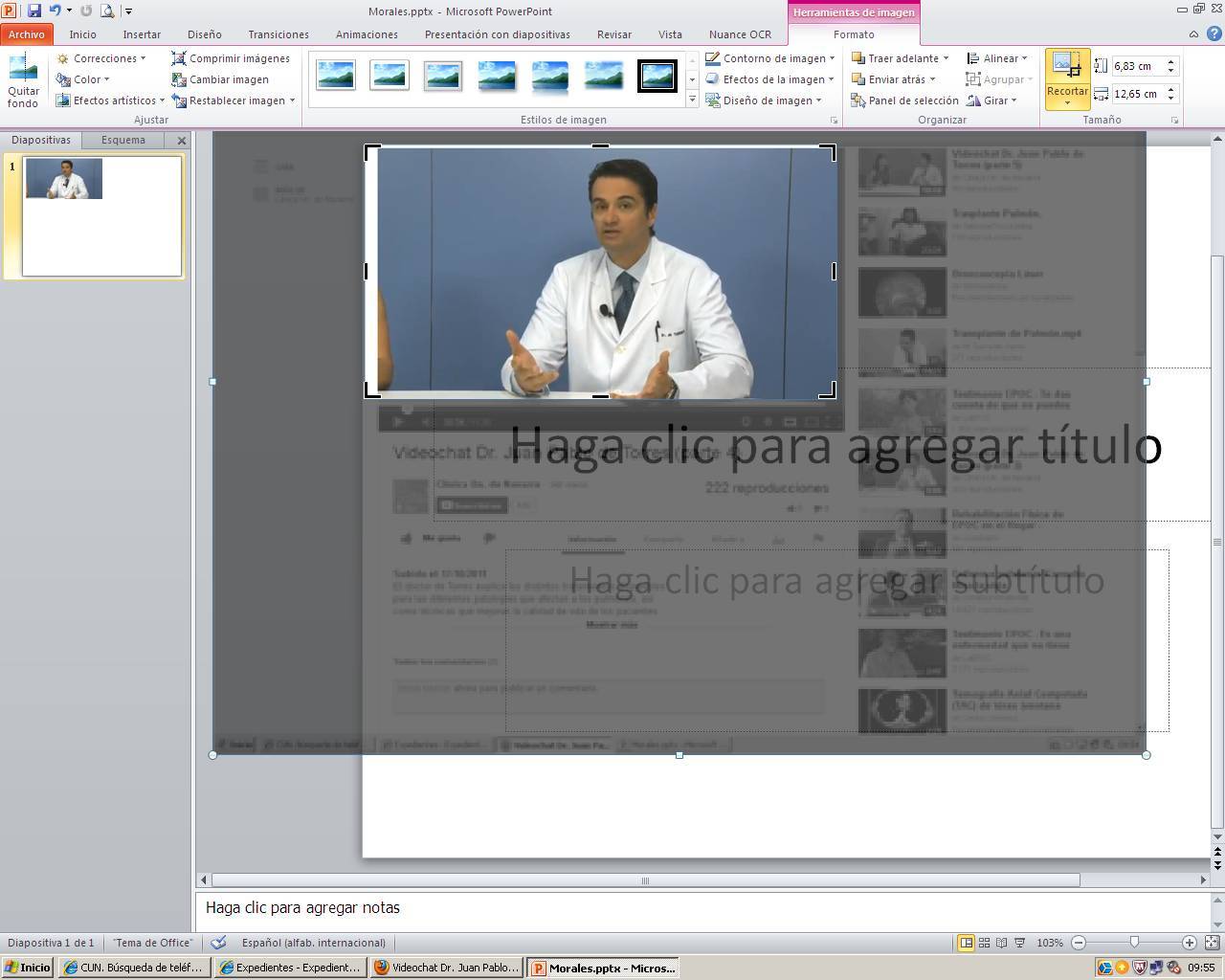Switch to Reading view
1225x980 pixels.
point(1002,943)
